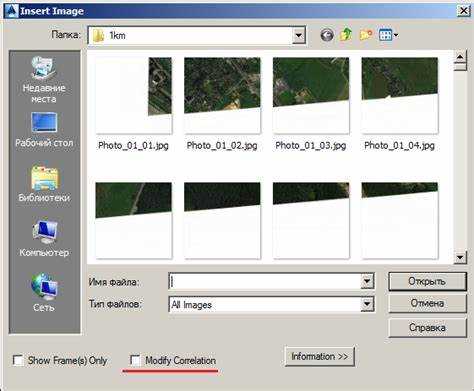Screen dimensions: 474x391
Task: Enable the Show Frame(s) Only checkbox
Action: point(18,360)
